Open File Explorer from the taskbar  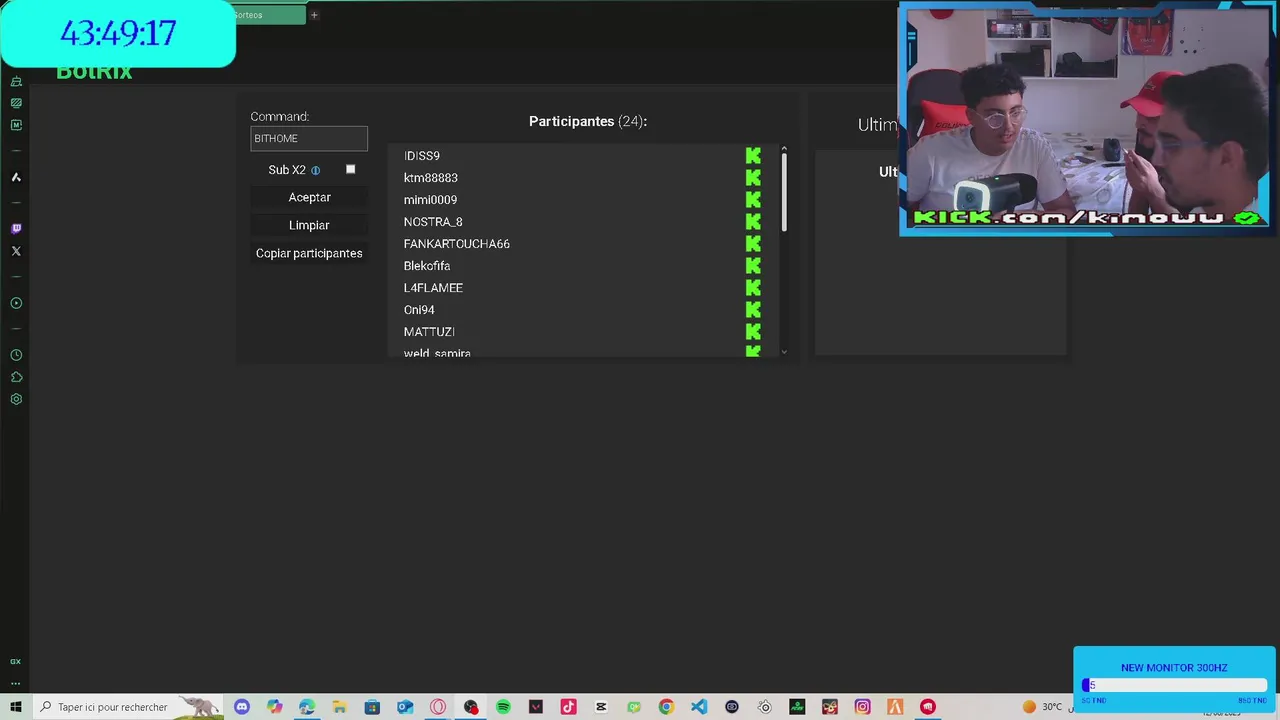click(x=339, y=707)
